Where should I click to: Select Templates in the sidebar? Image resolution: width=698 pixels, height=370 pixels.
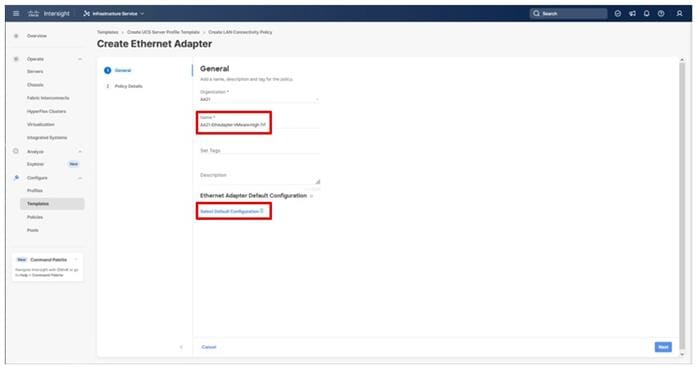click(x=52, y=203)
